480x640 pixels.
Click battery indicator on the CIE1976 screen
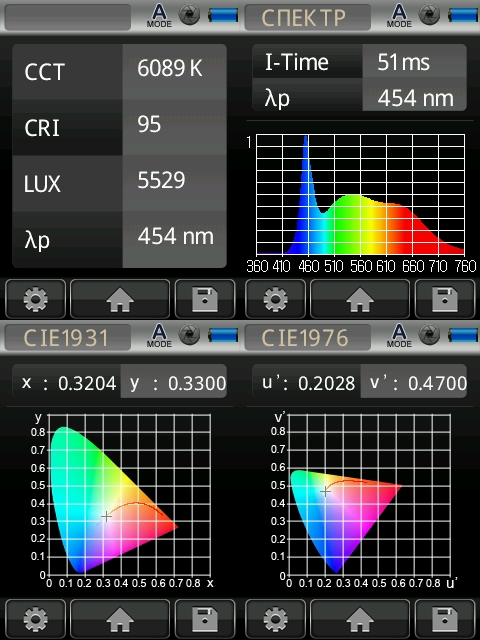click(462, 336)
